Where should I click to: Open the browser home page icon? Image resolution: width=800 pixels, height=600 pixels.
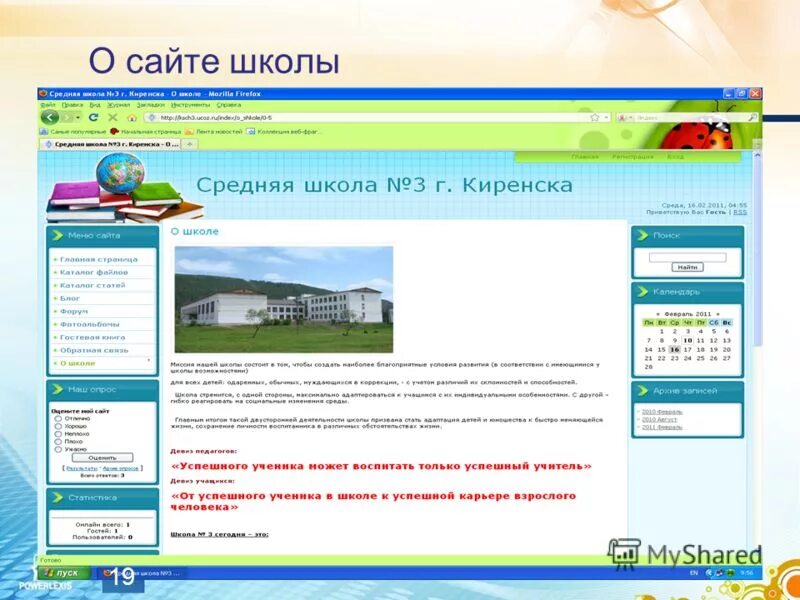[x=130, y=117]
